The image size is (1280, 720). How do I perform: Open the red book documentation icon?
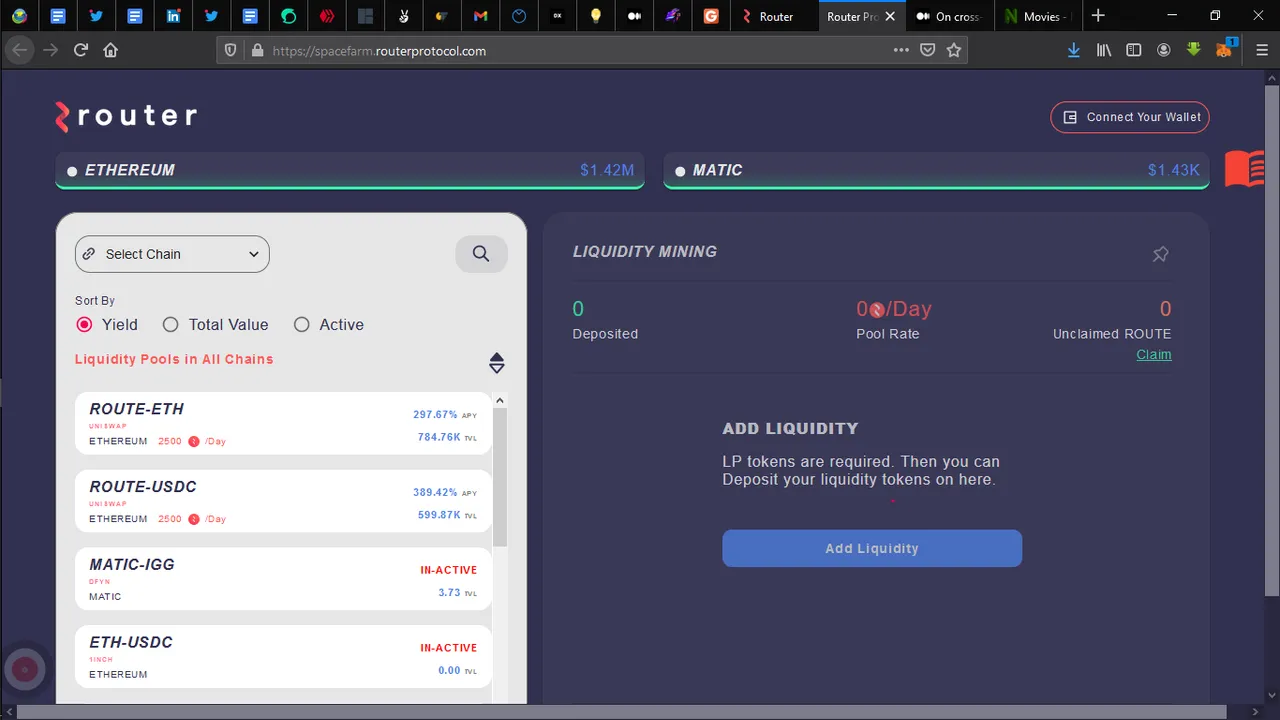pyautogui.click(x=1244, y=169)
